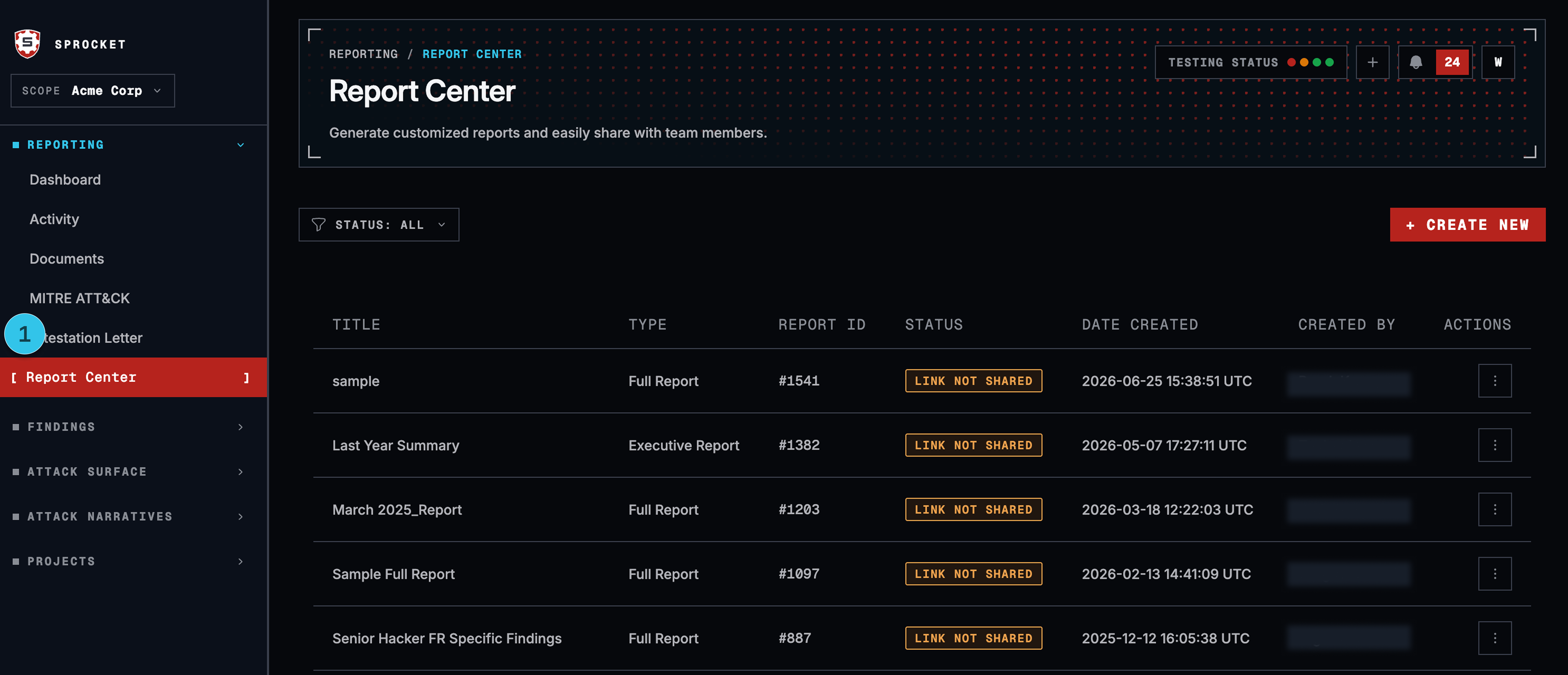Click the plus icon in header
Screen dimensions: 1568x675
1373,62
